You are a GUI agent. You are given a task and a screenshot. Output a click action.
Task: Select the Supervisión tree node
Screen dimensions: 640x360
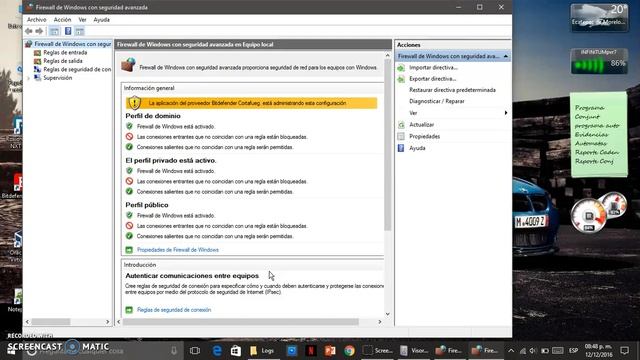(x=58, y=78)
